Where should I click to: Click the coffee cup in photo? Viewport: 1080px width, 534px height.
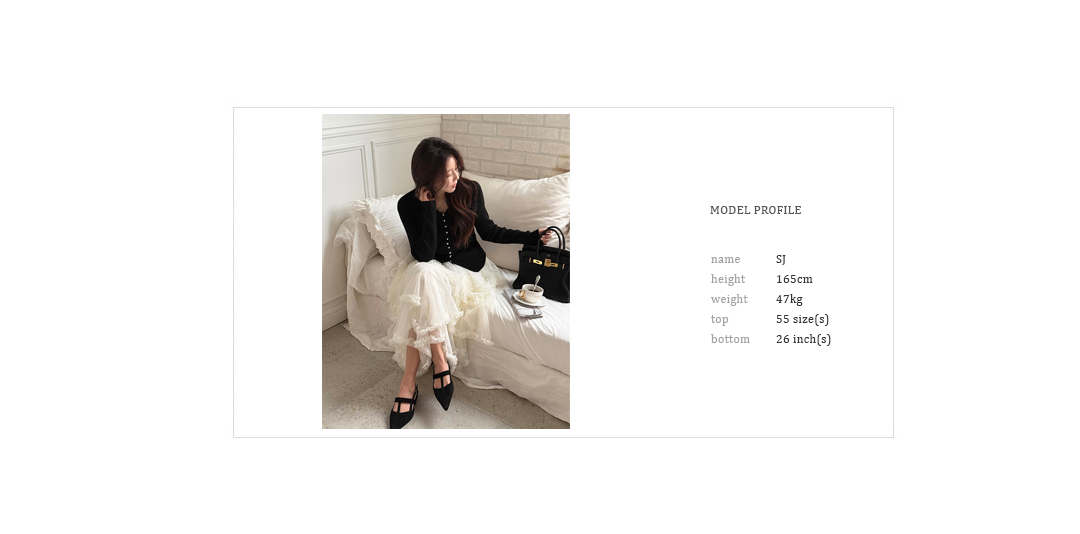[532, 292]
